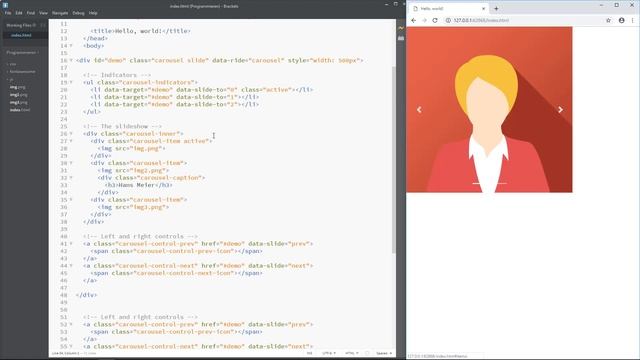
Task: Bookmark this page with the star icon
Action: [608, 20]
